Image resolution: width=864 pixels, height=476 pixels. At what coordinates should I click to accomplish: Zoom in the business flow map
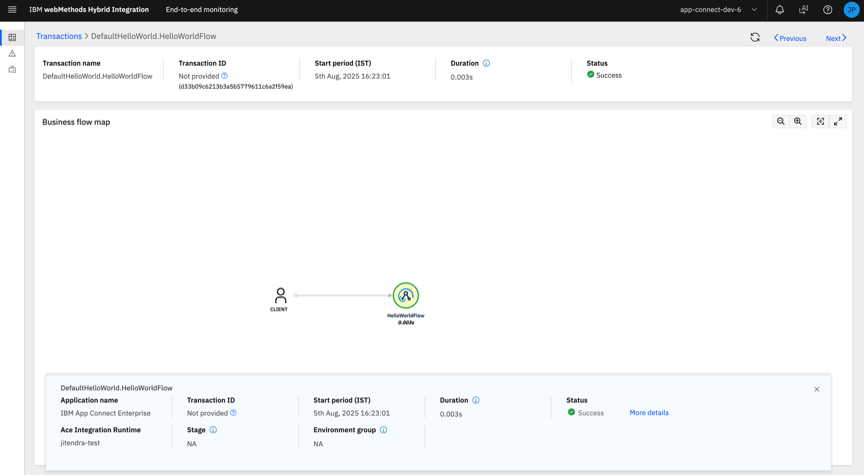(x=798, y=122)
